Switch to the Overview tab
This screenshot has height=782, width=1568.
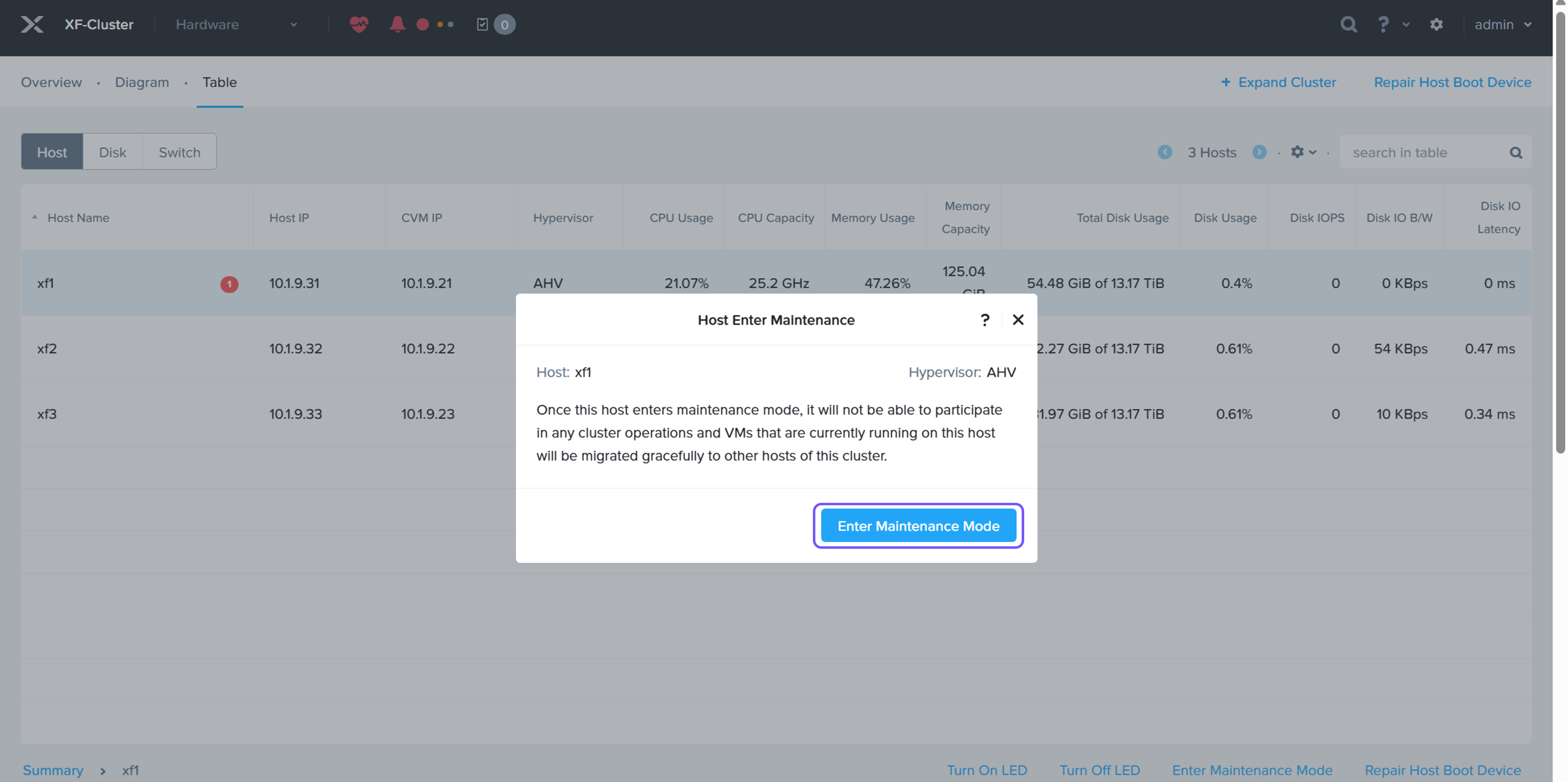pyautogui.click(x=51, y=82)
